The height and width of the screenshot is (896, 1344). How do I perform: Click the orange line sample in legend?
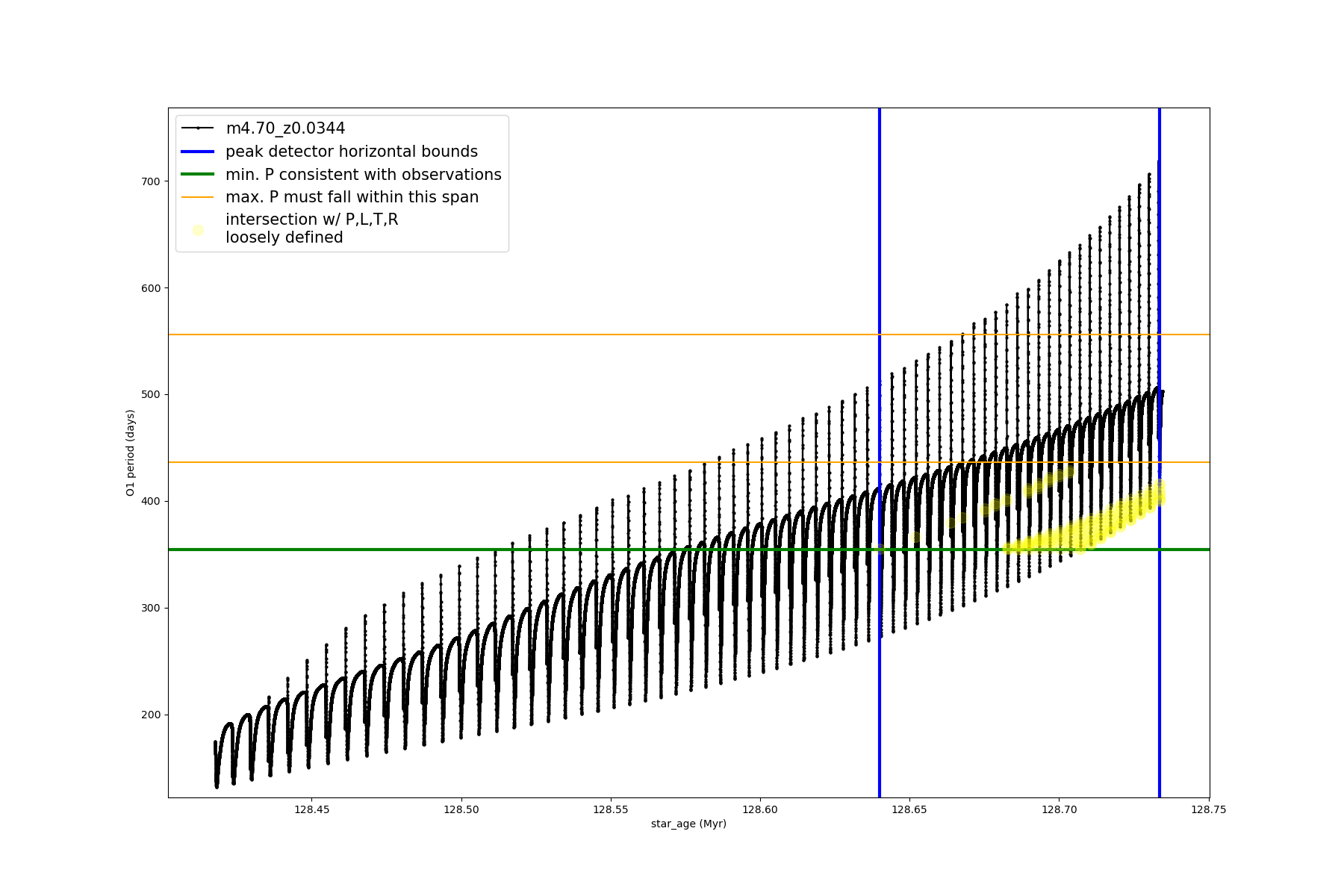(197, 197)
